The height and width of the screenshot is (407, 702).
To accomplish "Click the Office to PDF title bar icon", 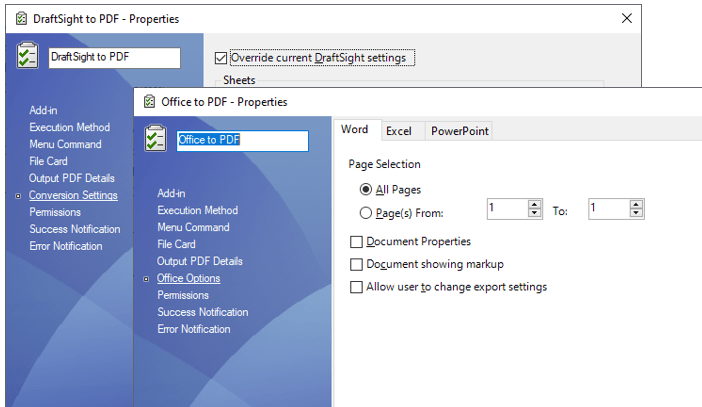I will [149, 102].
